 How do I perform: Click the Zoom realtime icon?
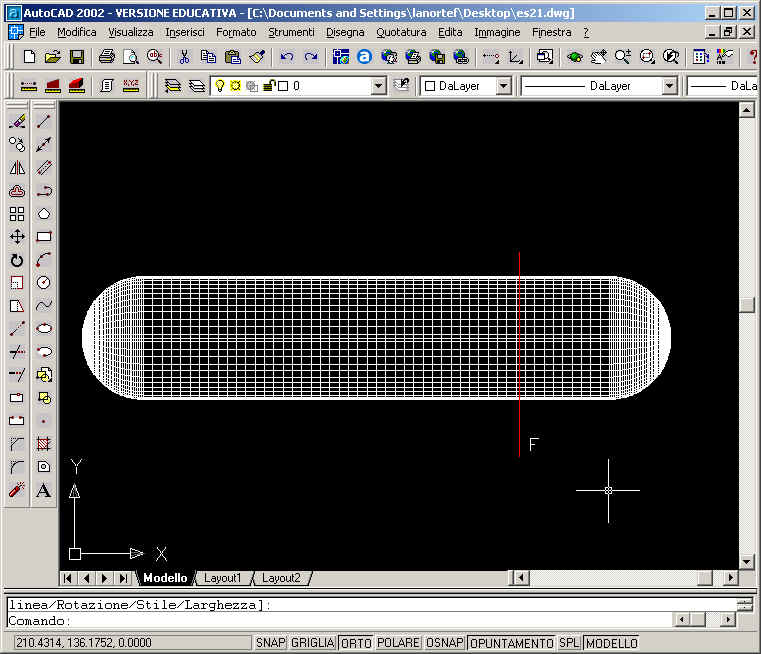pyautogui.click(x=623, y=57)
